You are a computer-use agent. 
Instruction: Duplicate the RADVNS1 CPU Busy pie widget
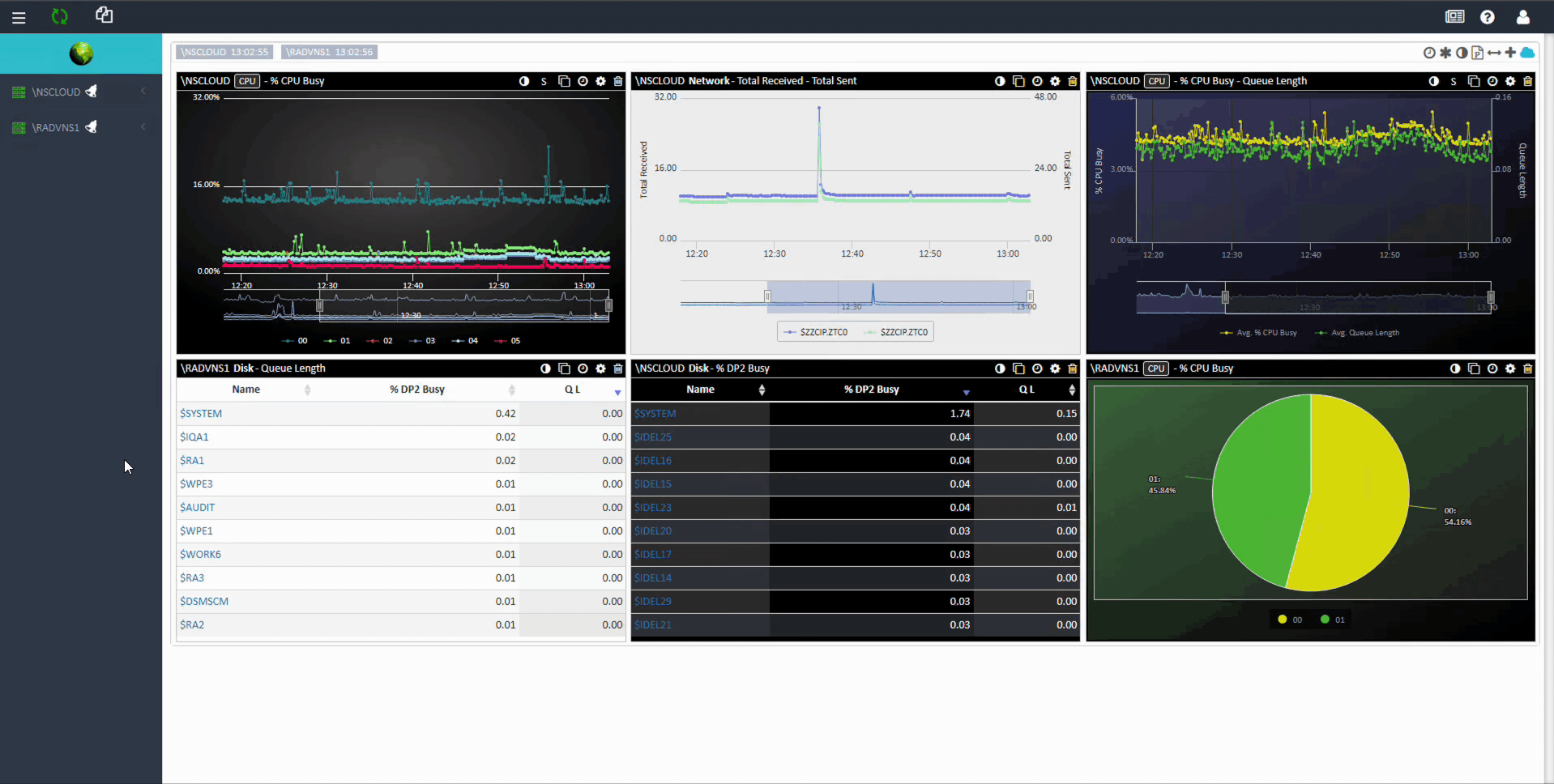pyautogui.click(x=1474, y=369)
